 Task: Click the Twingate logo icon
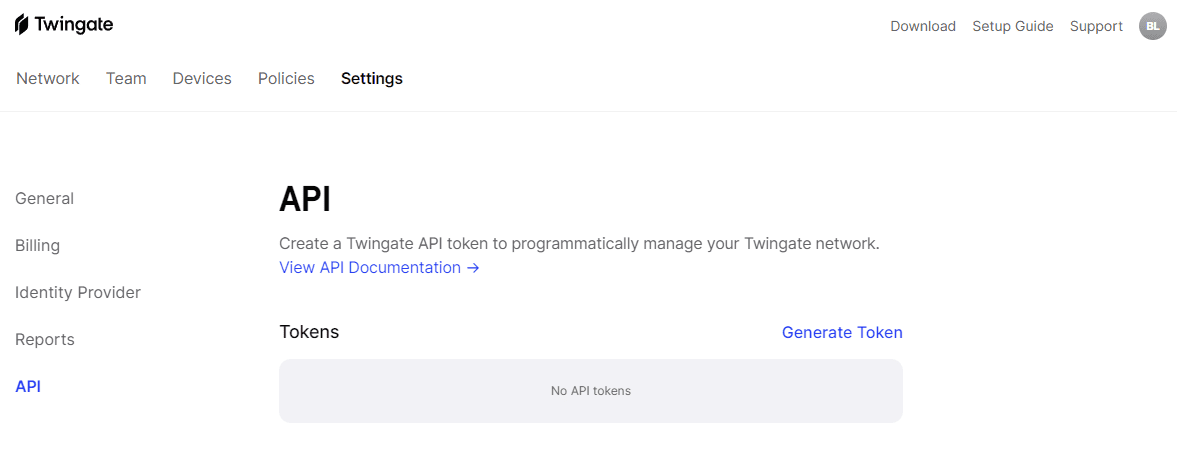[x=22, y=26]
